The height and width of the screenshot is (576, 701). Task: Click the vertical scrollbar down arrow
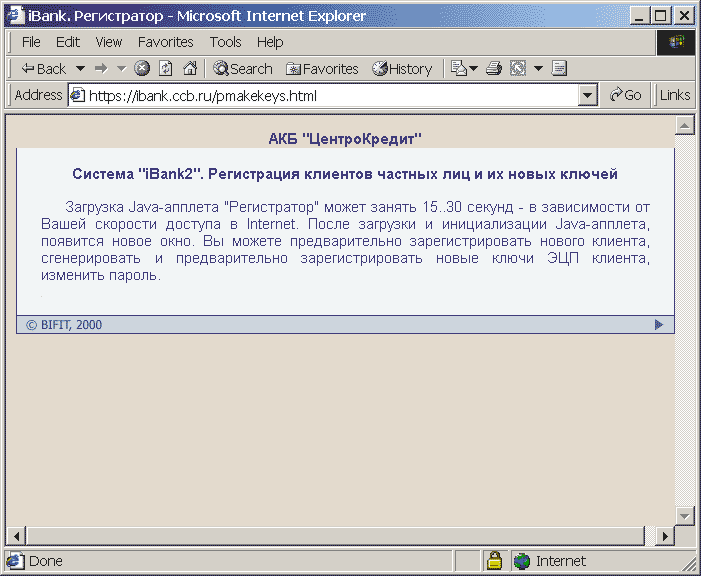pos(684,517)
